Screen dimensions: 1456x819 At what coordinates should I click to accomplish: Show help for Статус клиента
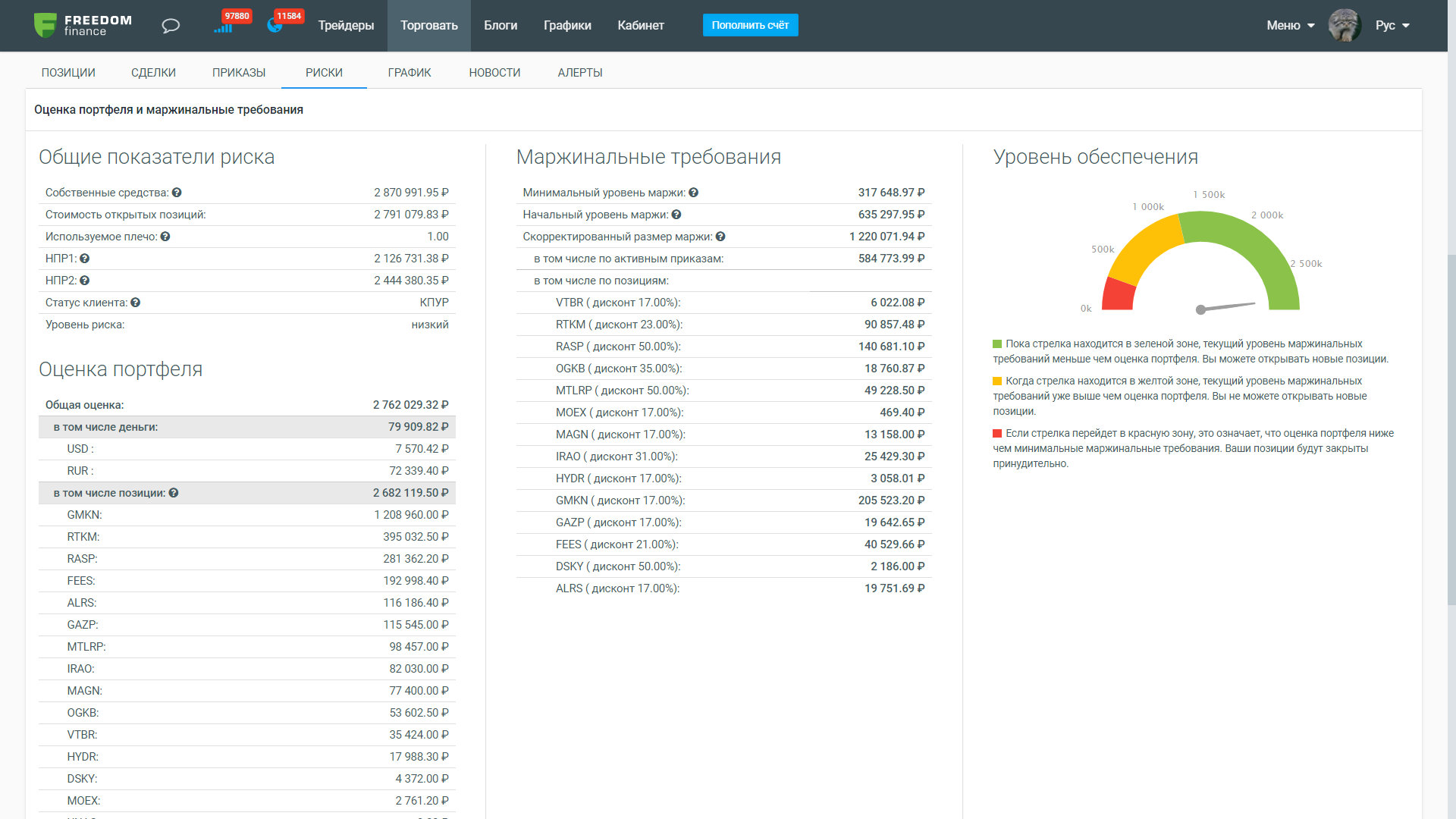click(136, 303)
